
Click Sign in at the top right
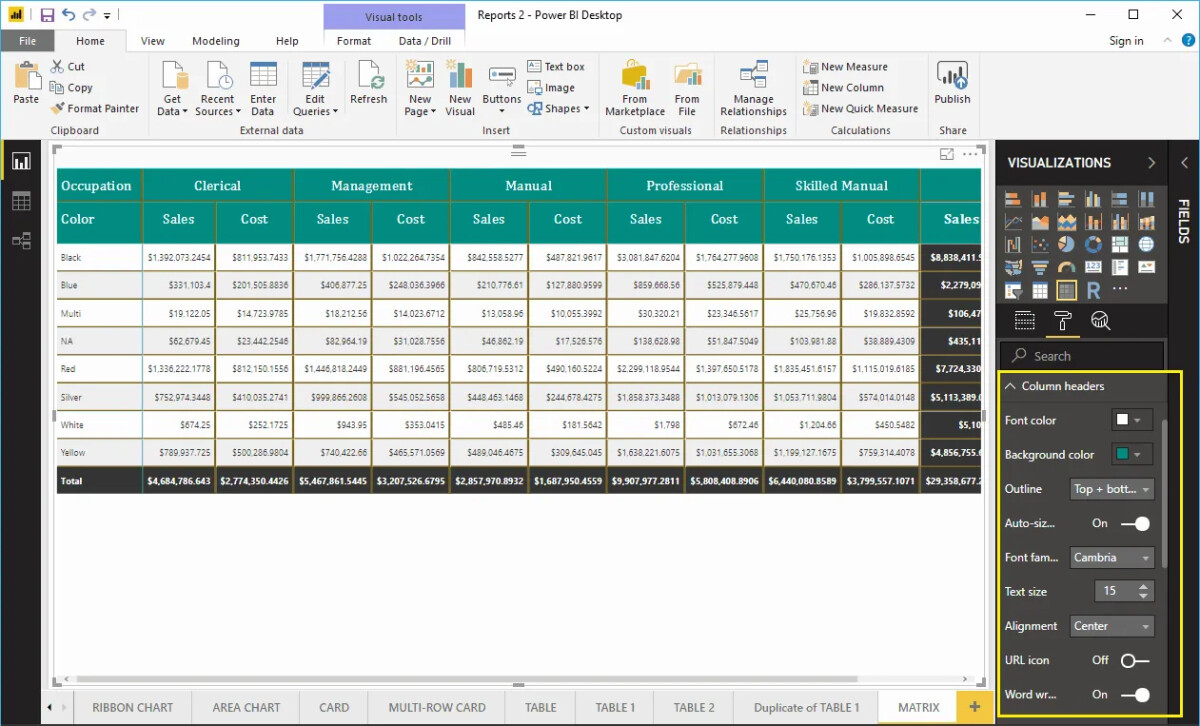(x=1126, y=41)
